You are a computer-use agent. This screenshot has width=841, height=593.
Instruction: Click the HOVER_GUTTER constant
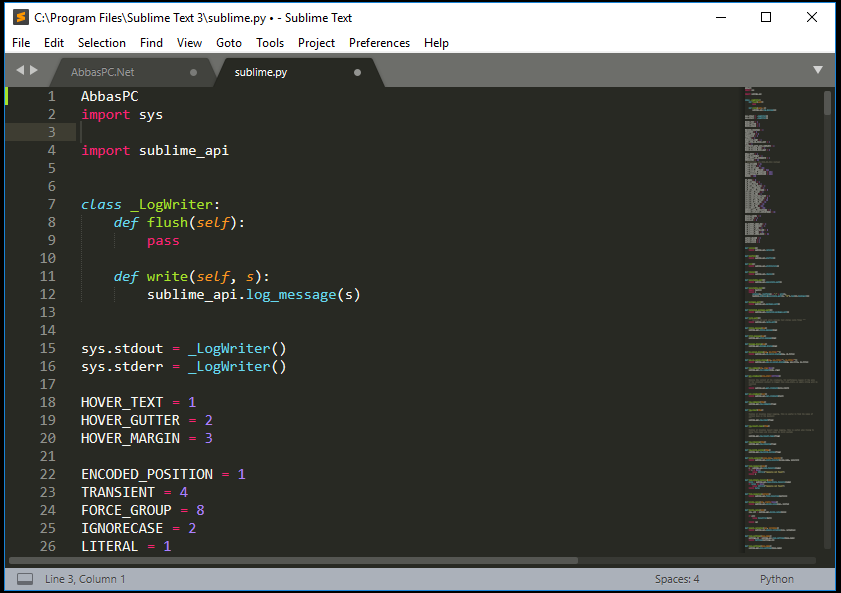130,420
